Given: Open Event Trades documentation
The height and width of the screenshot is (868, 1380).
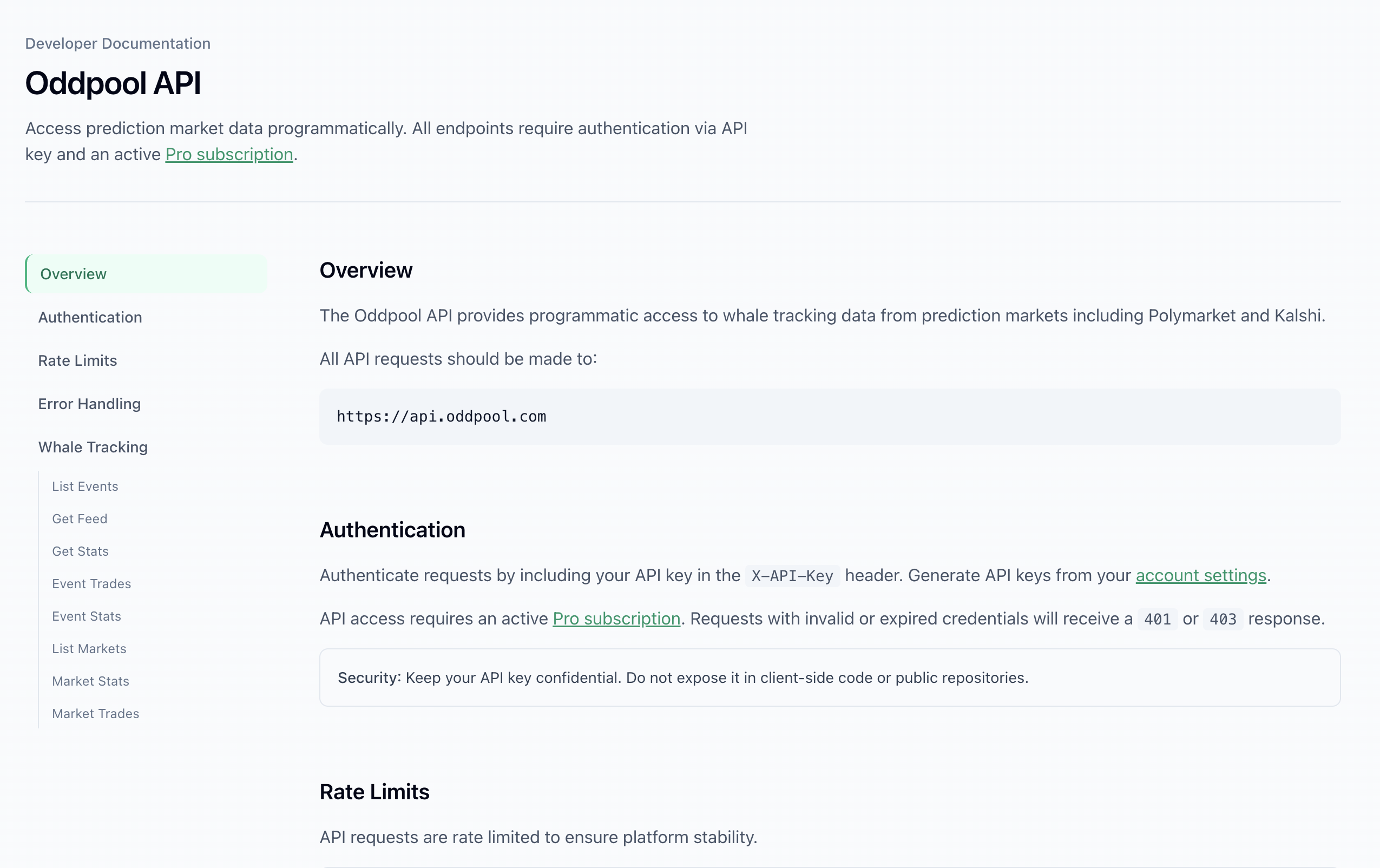Looking at the screenshot, I should point(91,584).
